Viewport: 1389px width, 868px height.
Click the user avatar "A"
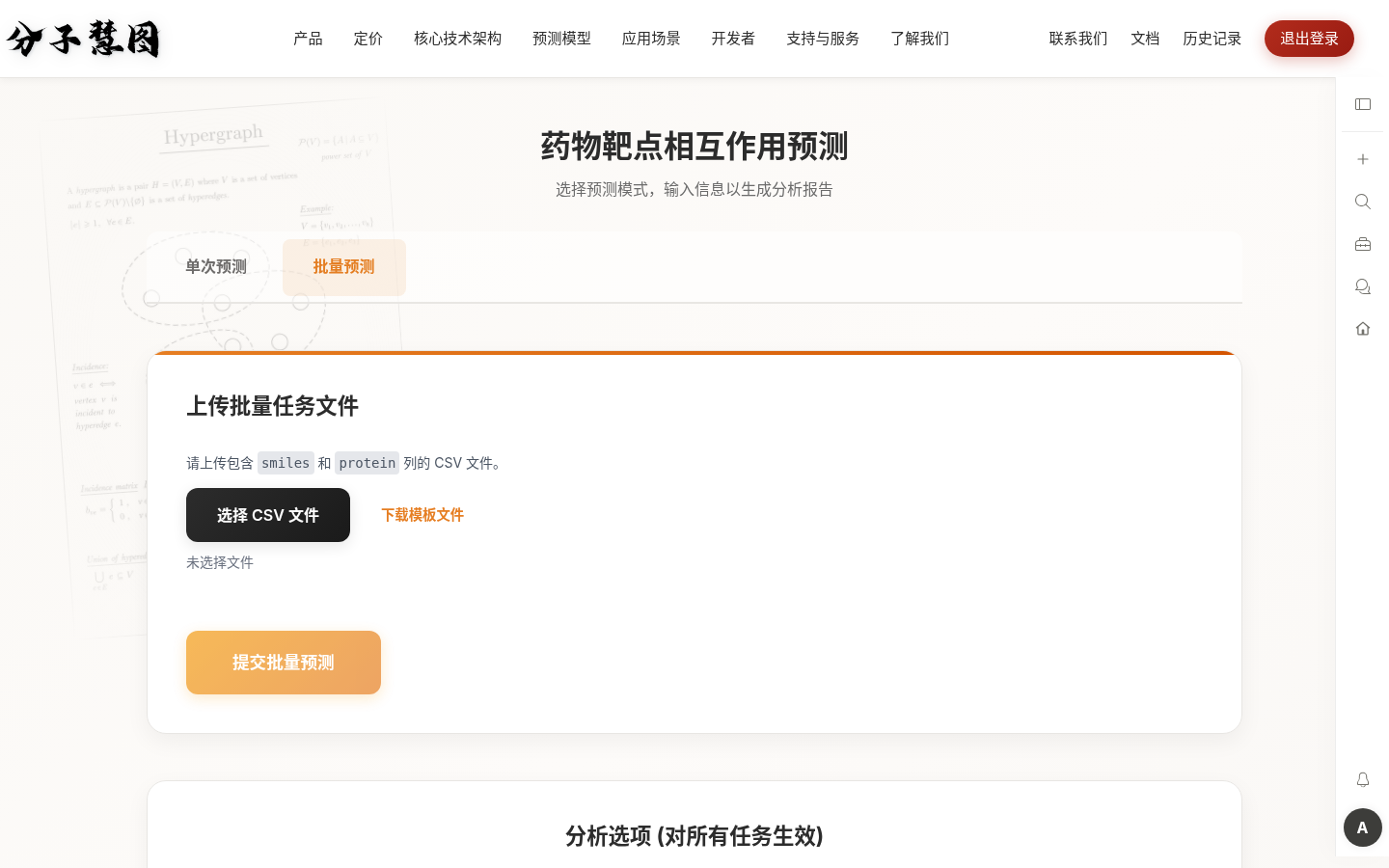[x=1363, y=827]
